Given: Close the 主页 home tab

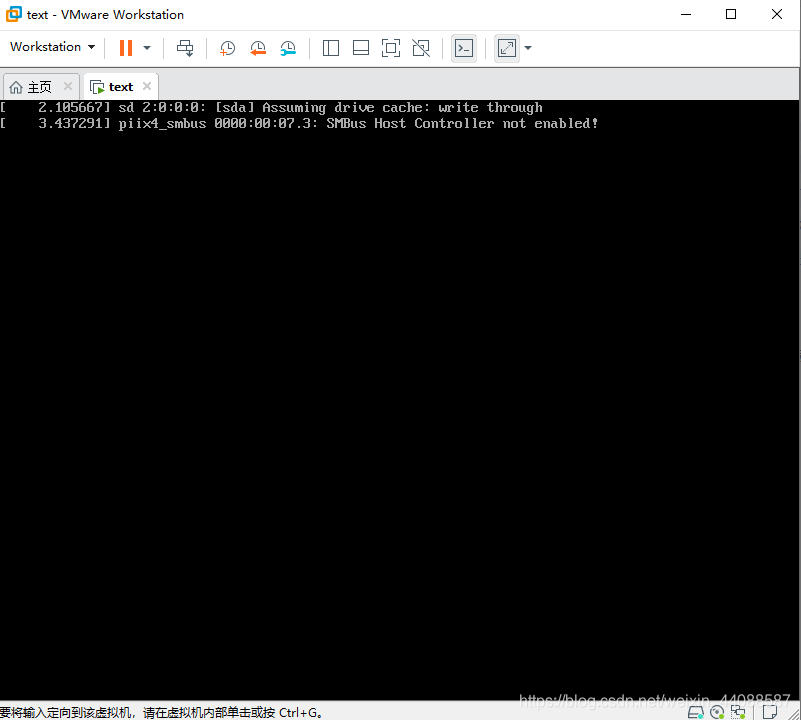Looking at the screenshot, I should pyautogui.click(x=68, y=86).
